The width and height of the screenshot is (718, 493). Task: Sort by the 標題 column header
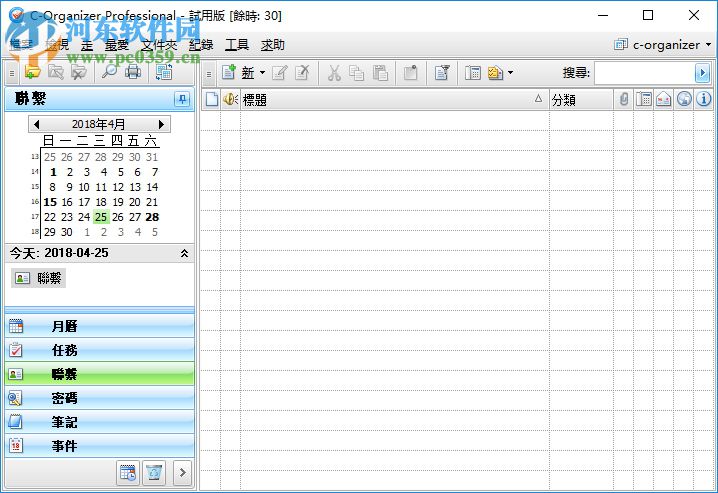395,99
